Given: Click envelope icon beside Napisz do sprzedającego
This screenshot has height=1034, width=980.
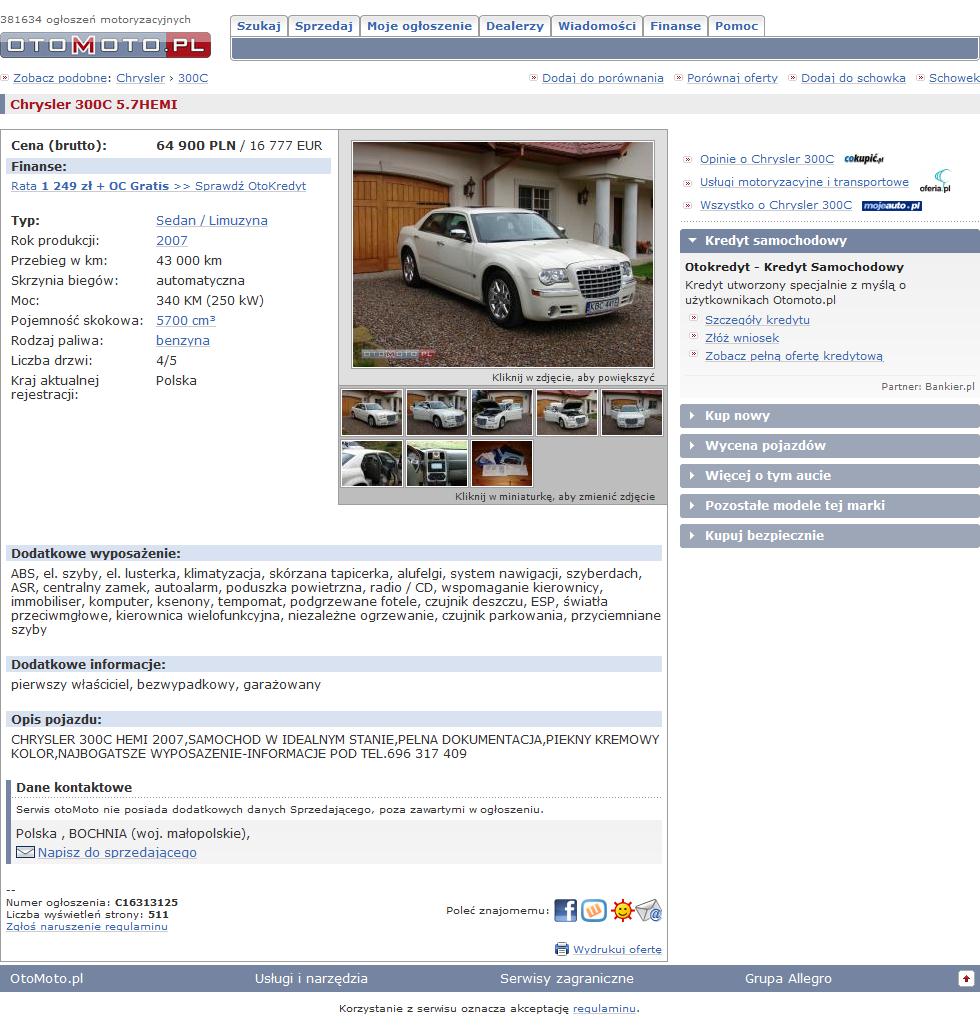Looking at the screenshot, I should [25, 852].
